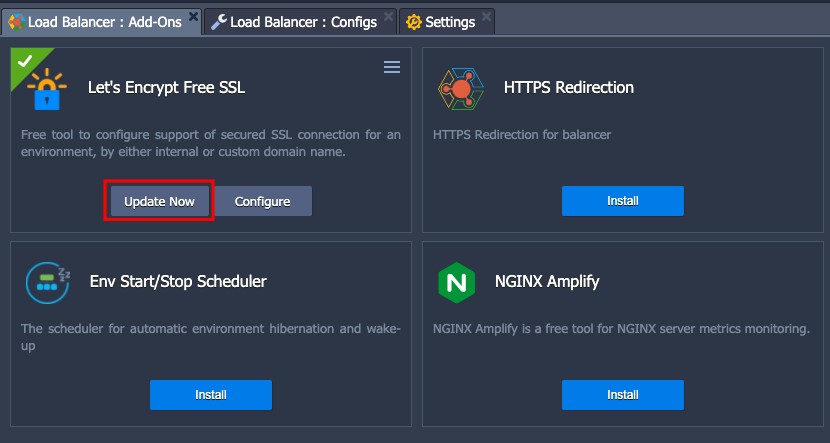The image size is (830, 443).
Task: Click the Env Start/Stop Scheduler icon
Action: tap(48, 283)
